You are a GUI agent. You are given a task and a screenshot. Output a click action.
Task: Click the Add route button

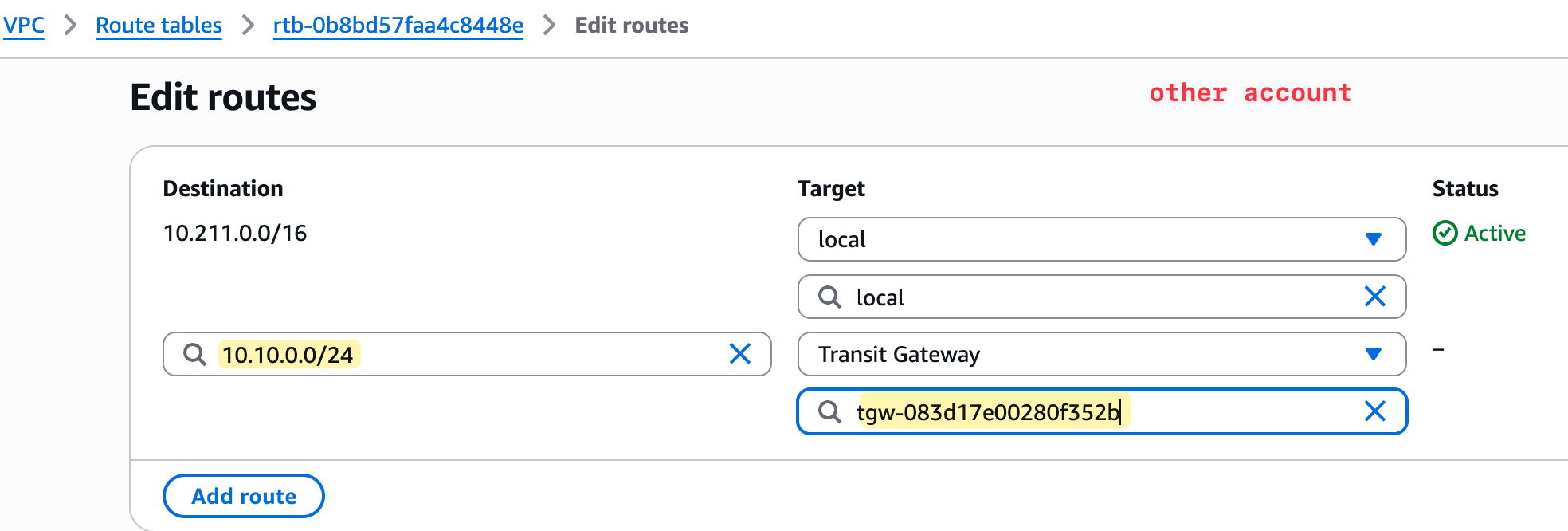(x=244, y=496)
